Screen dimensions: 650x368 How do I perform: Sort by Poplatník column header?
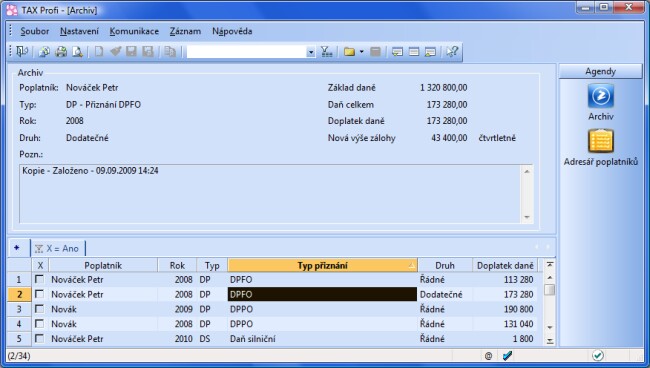click(x=103, y=266)
